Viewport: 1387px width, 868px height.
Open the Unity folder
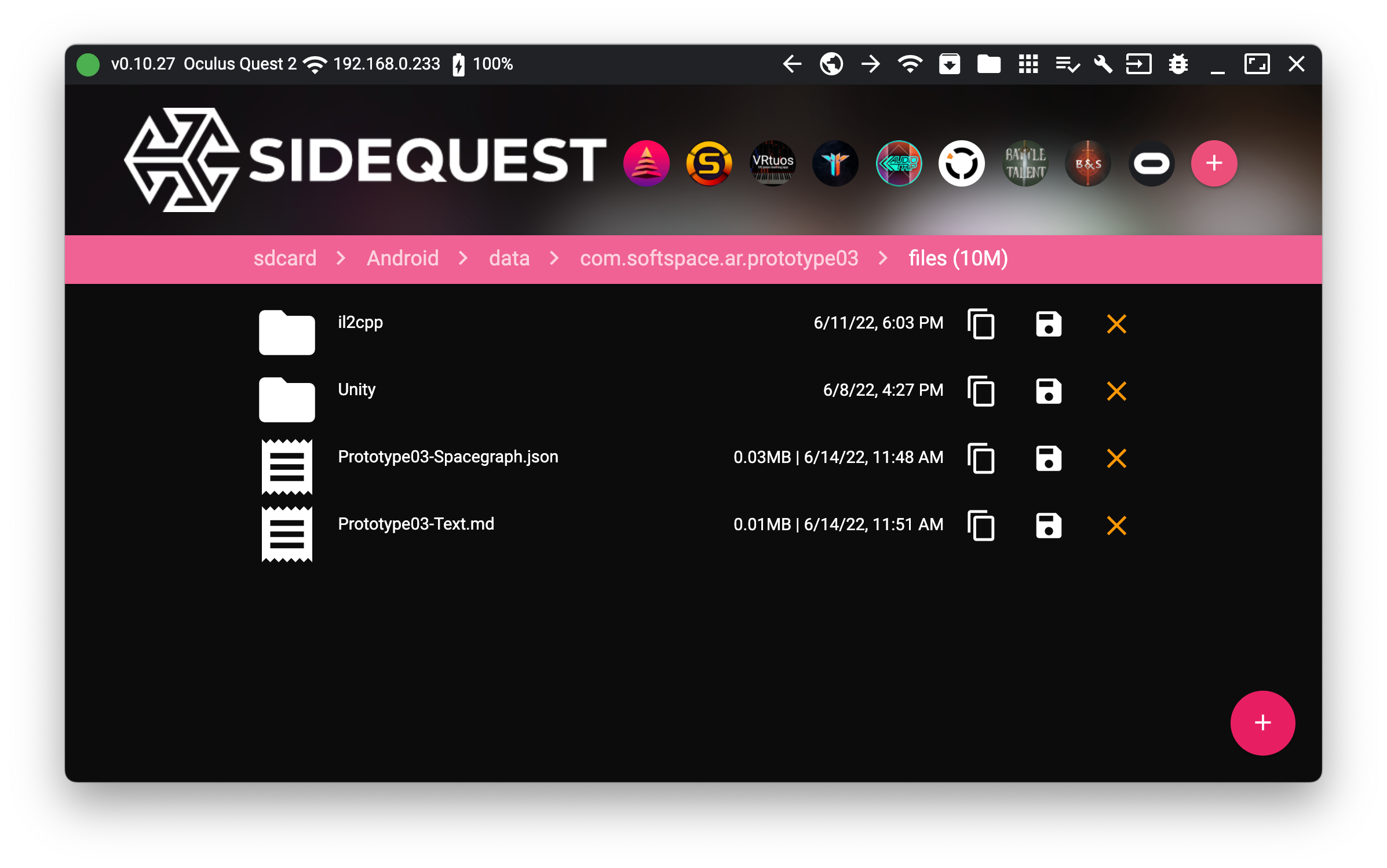tap(356, 389)
